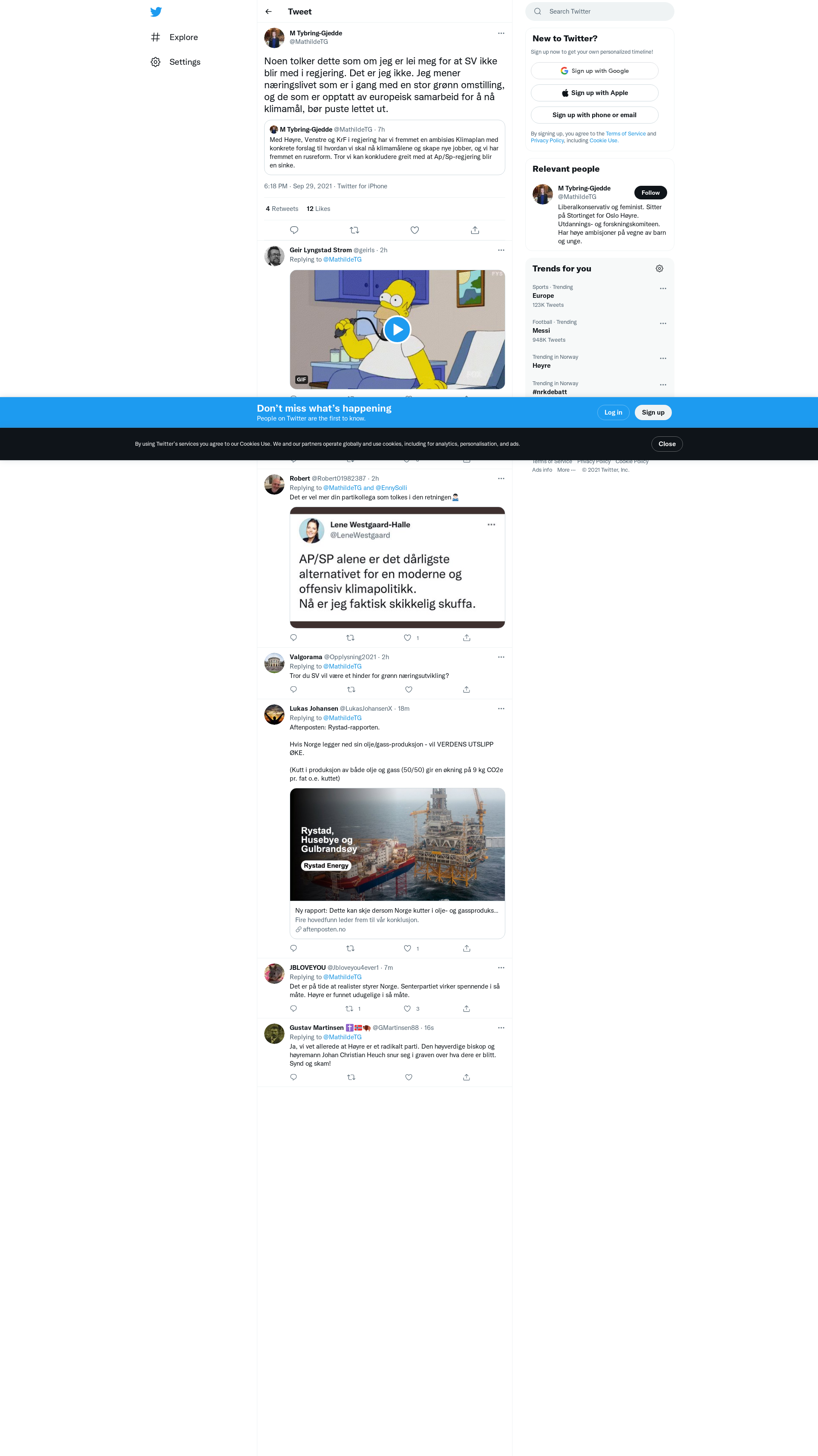Open more options on JBLOVEYOU's reply
818x1456 pixels.
(501, 968)
